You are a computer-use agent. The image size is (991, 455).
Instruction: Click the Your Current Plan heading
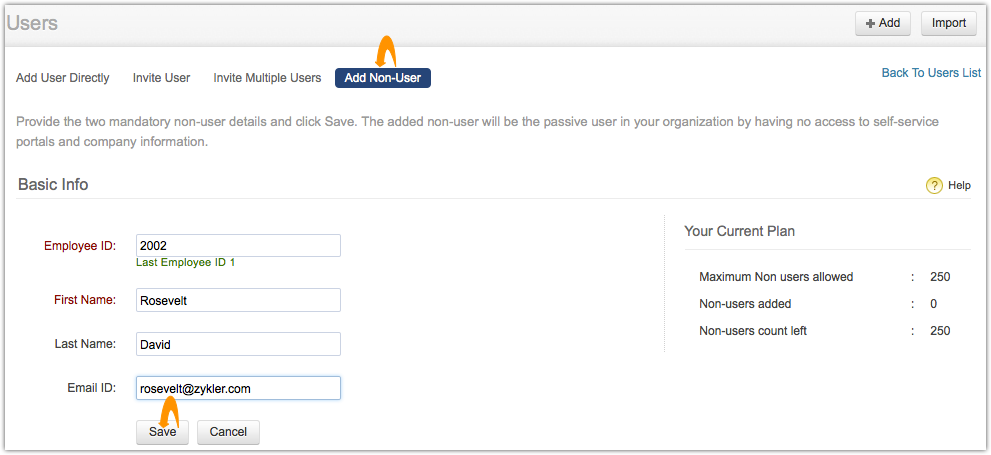pyautogui.click(x=739, y=231)
